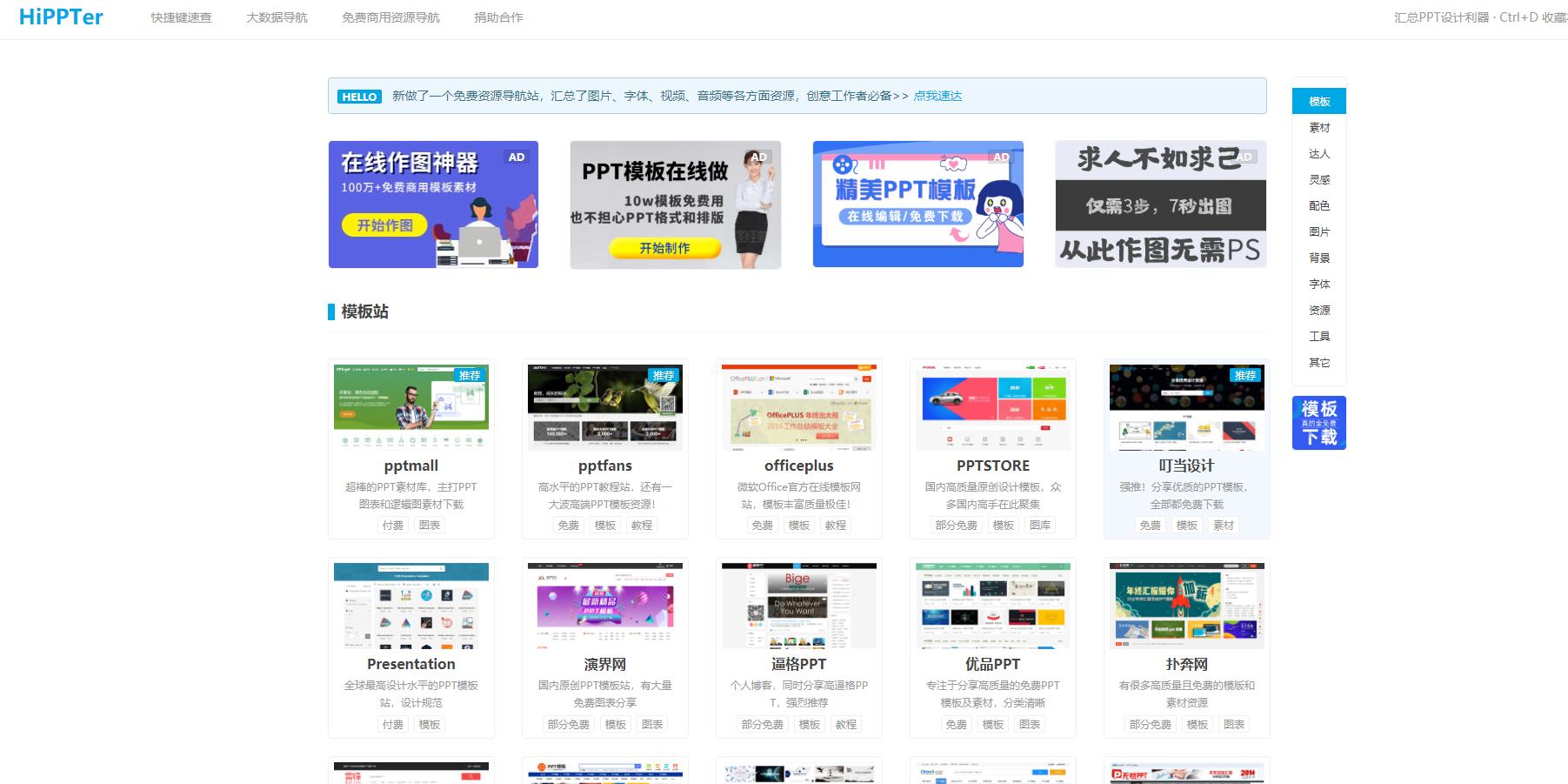Screen dimensions: 1568x784
Task: Open the 大数据导航 menu item
Action: click(x=277, y=17)
